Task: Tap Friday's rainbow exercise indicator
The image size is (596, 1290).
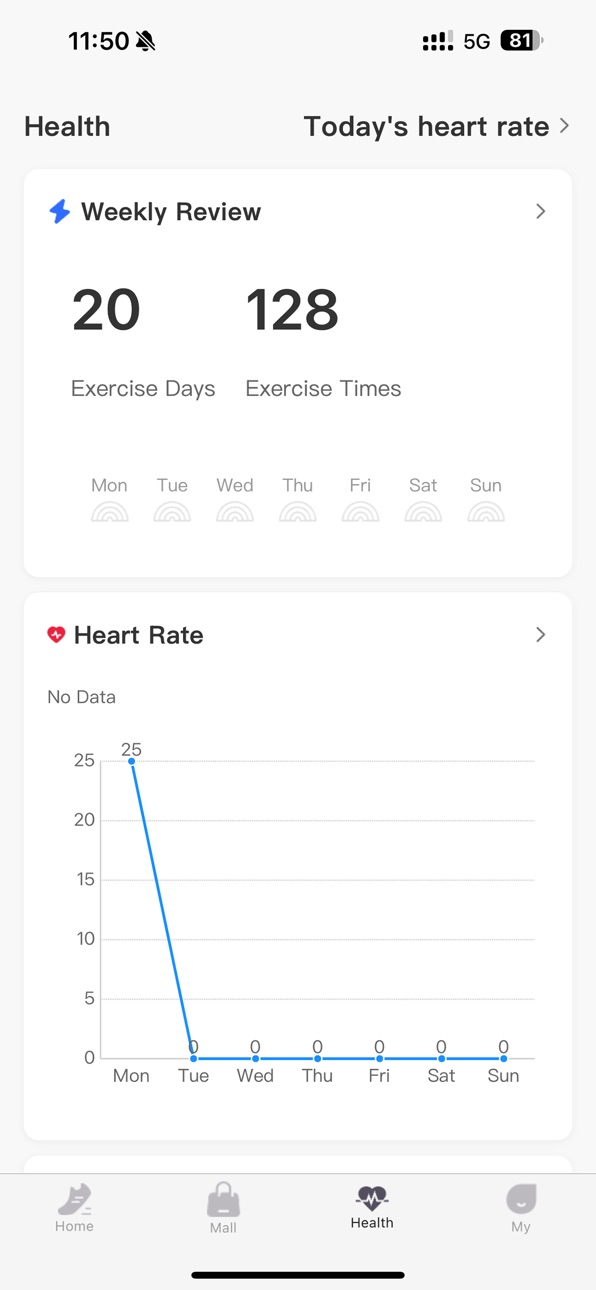Action: (x=360, y=511)
